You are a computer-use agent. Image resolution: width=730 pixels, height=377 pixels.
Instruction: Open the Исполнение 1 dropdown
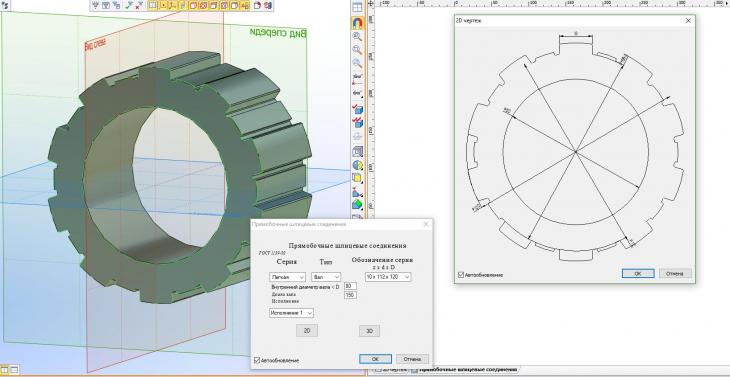[x=291, y=313]
